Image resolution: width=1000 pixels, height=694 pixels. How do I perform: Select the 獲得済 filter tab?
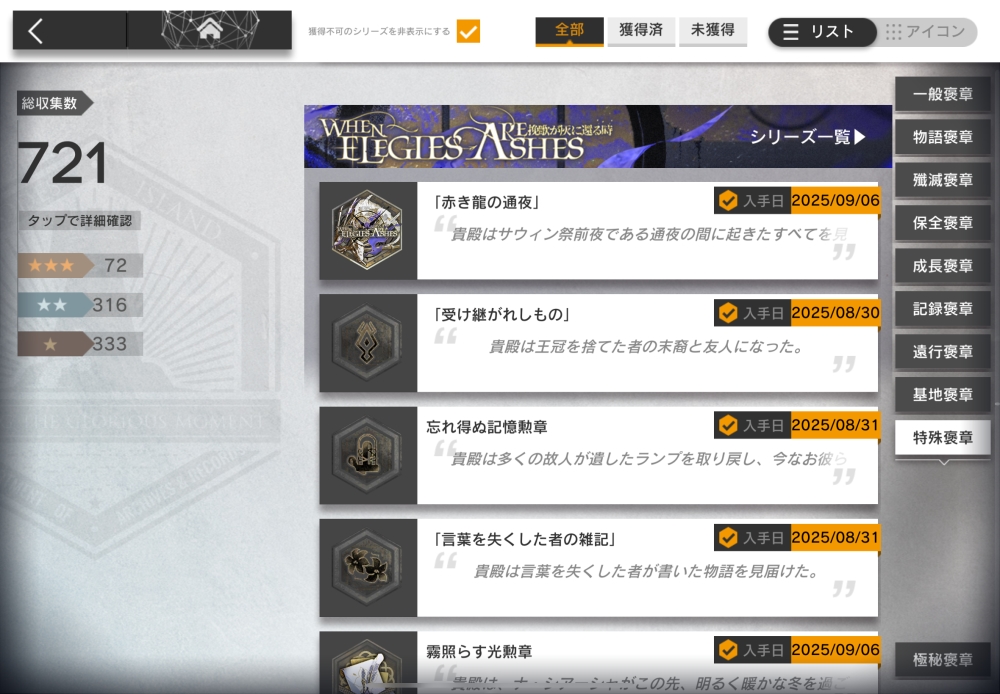click(641, 31)
